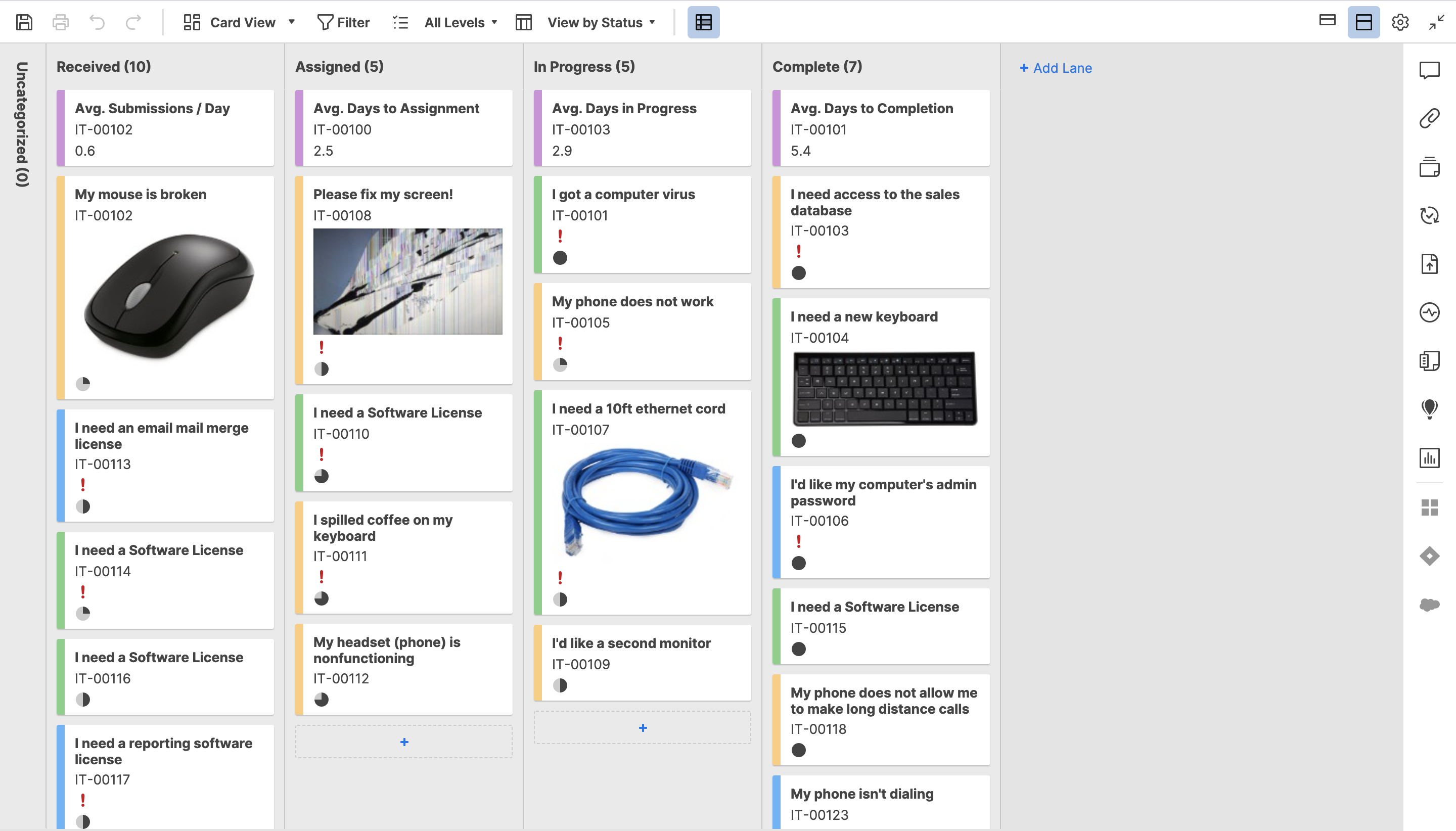Image resolution: width=1456 pixels, height=831 pixels.
Task: Open the Avg. Days in Progress card
Action: pos(642,128)
